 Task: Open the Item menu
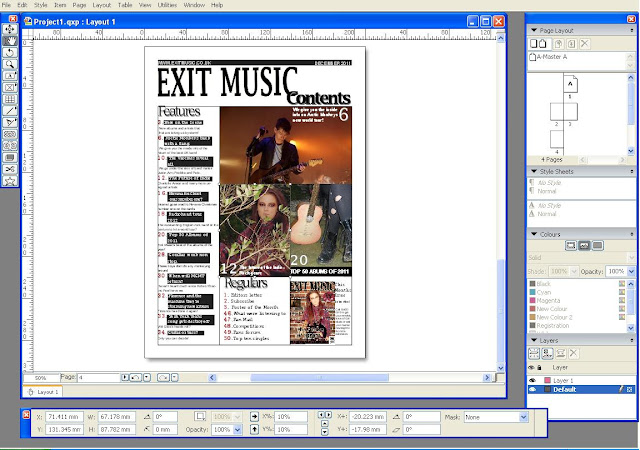point(60,5)
